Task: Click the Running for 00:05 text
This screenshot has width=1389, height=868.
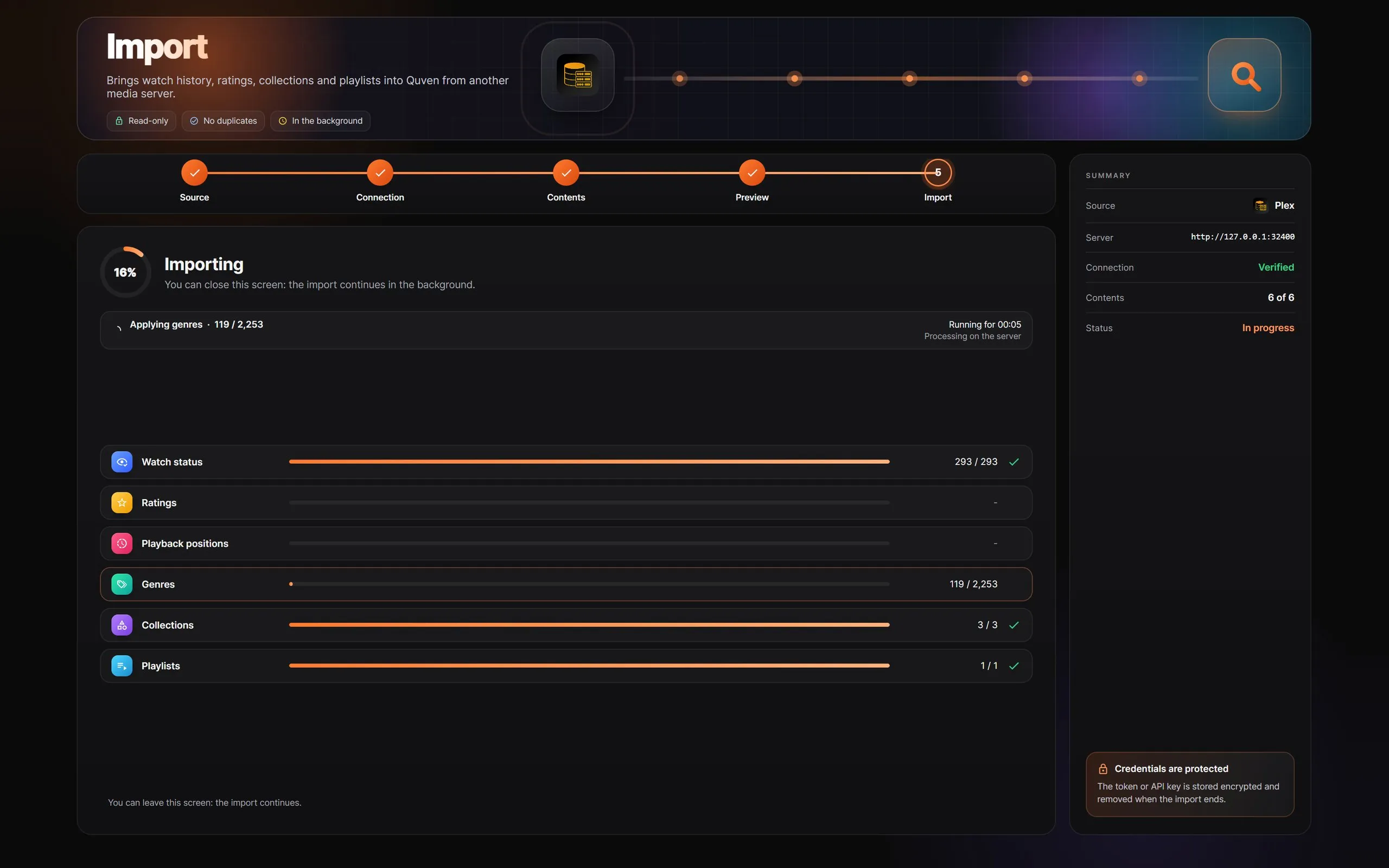Action: (984, 324)
